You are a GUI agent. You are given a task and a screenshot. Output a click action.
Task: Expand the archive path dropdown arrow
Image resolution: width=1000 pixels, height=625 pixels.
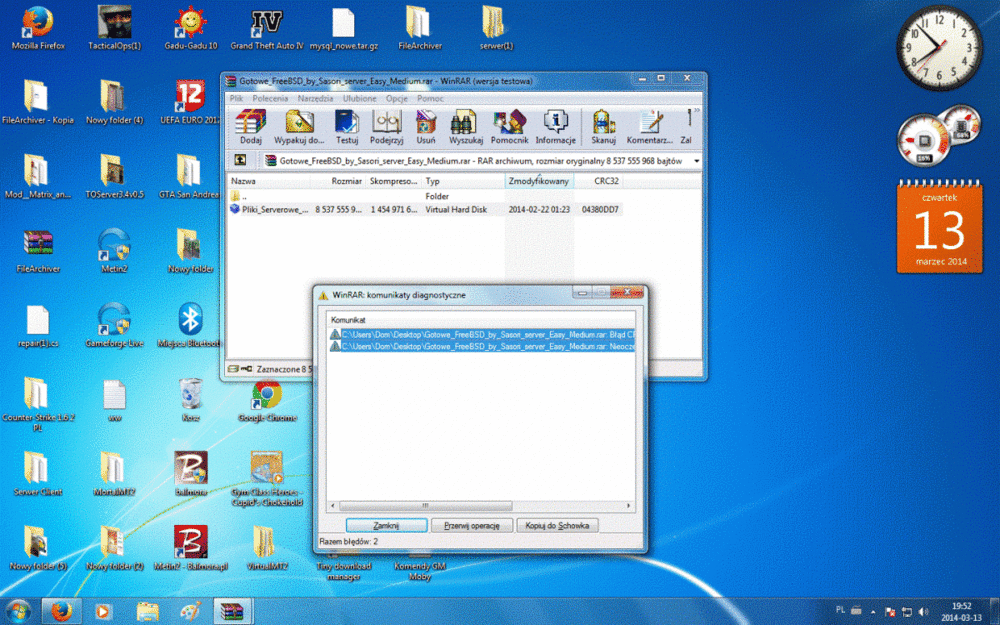tap(696, 161)
